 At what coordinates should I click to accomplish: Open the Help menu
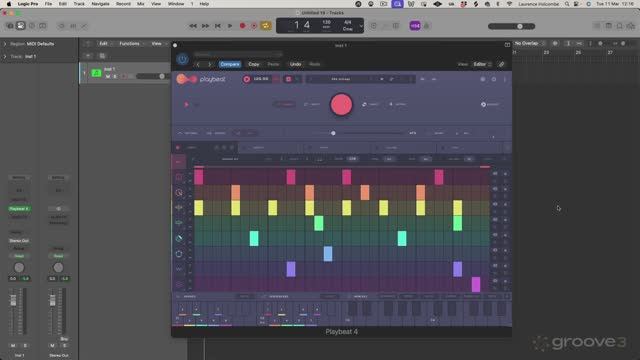204,4
